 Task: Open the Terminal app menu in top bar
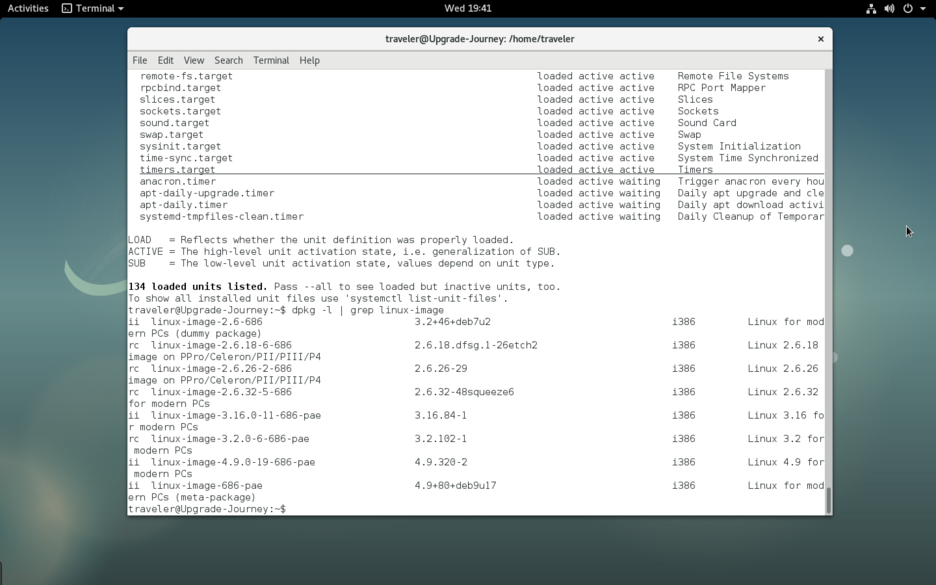pyautogui.click(x=93, y=8)
